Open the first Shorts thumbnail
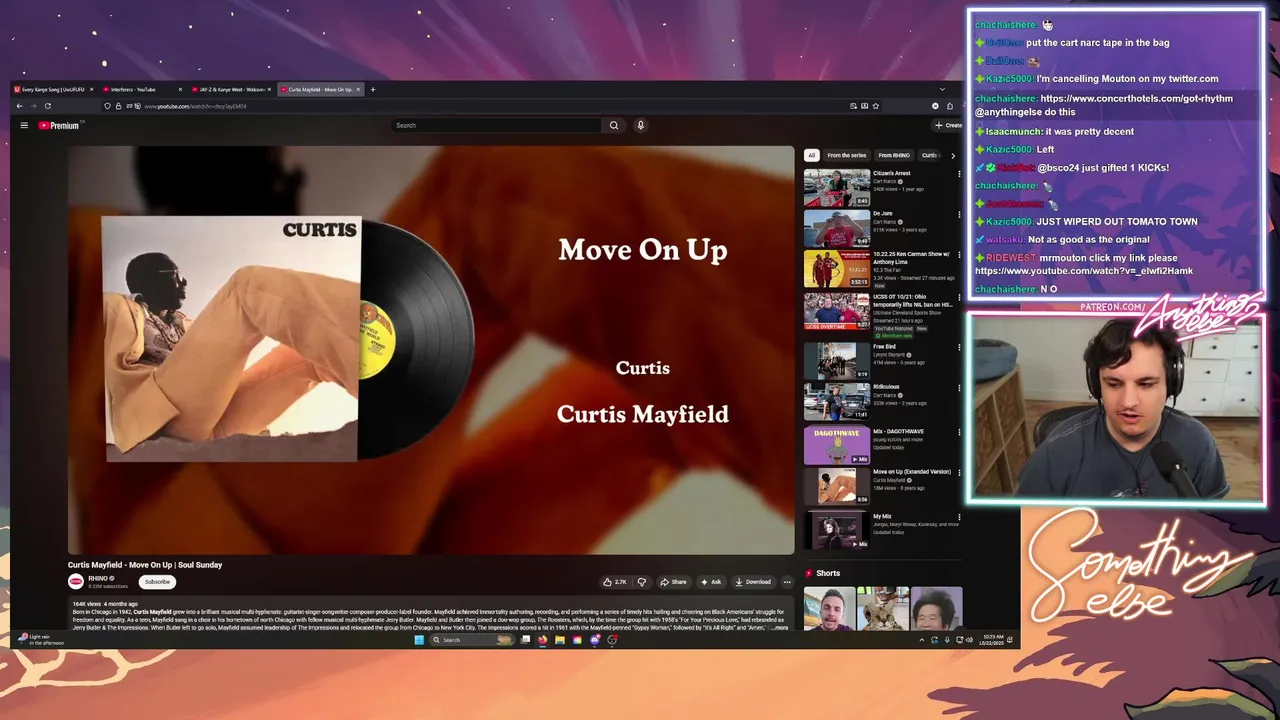 (829, 609)
